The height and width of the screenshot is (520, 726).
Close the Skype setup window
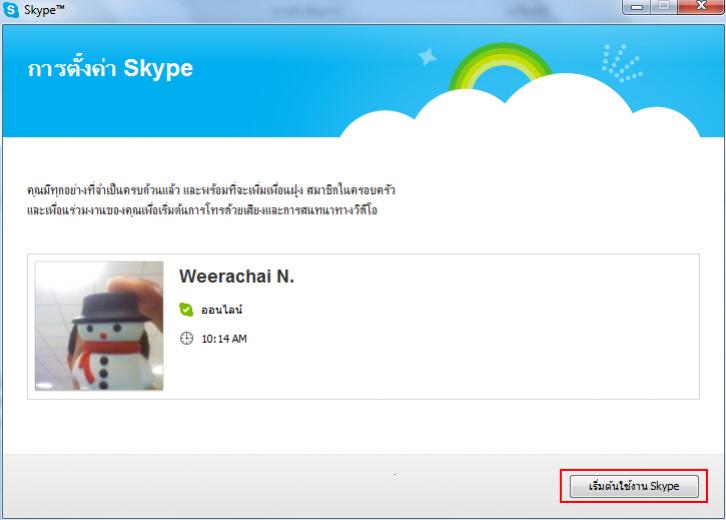pyautogui.click(x=701, y=6)
